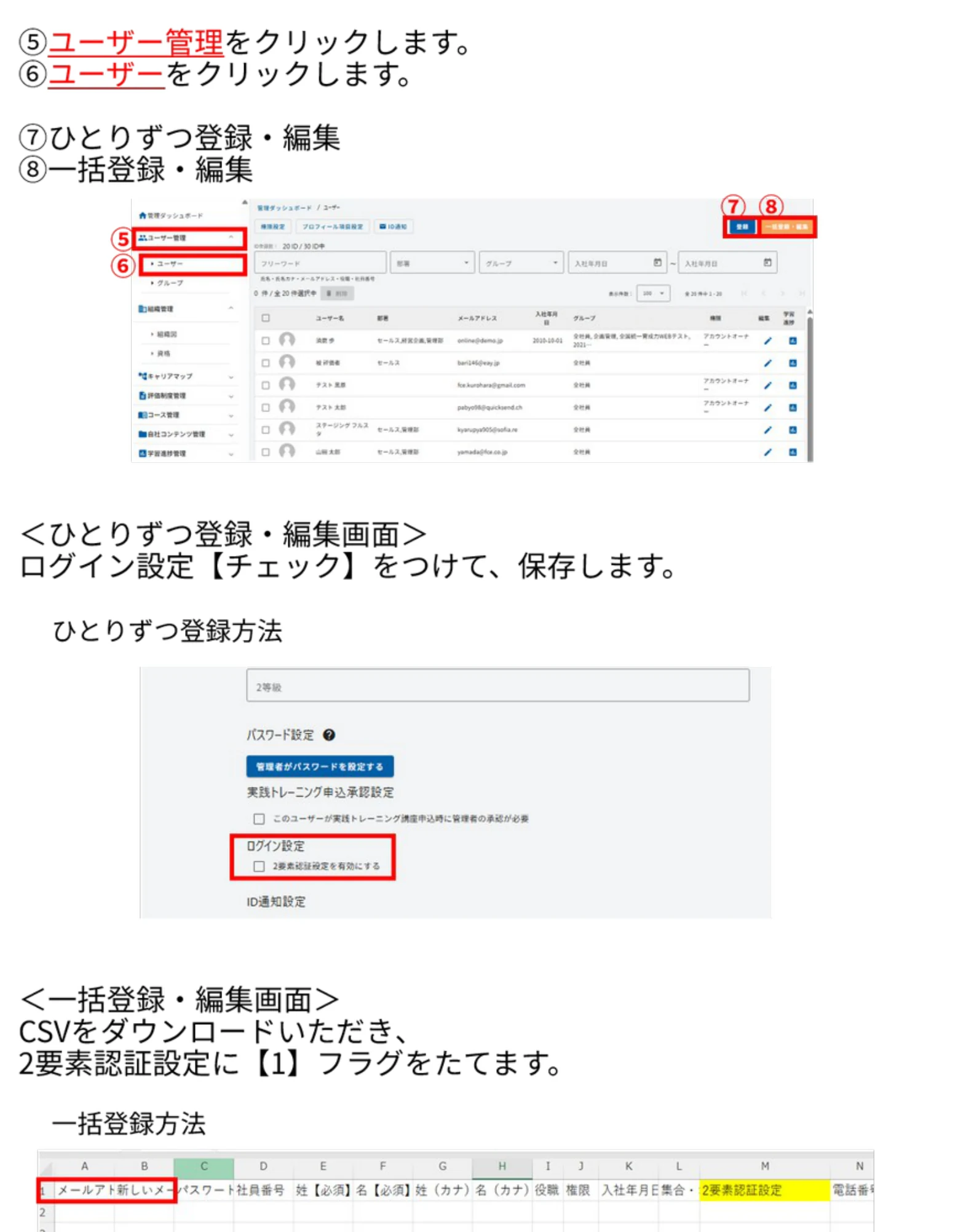Image resolution: width=966 pixels, height=1232 pixels.
Task: Click the コース管理 sidebar icon
Action: [x=143, y=415]
